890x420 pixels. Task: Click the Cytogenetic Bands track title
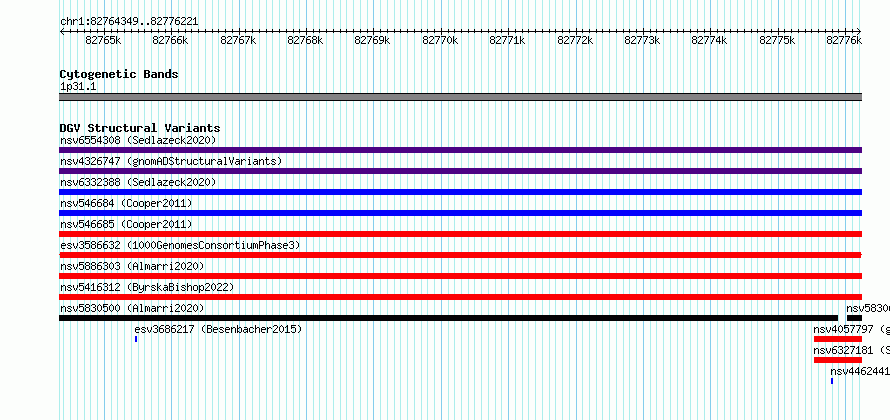click(119, 74)
